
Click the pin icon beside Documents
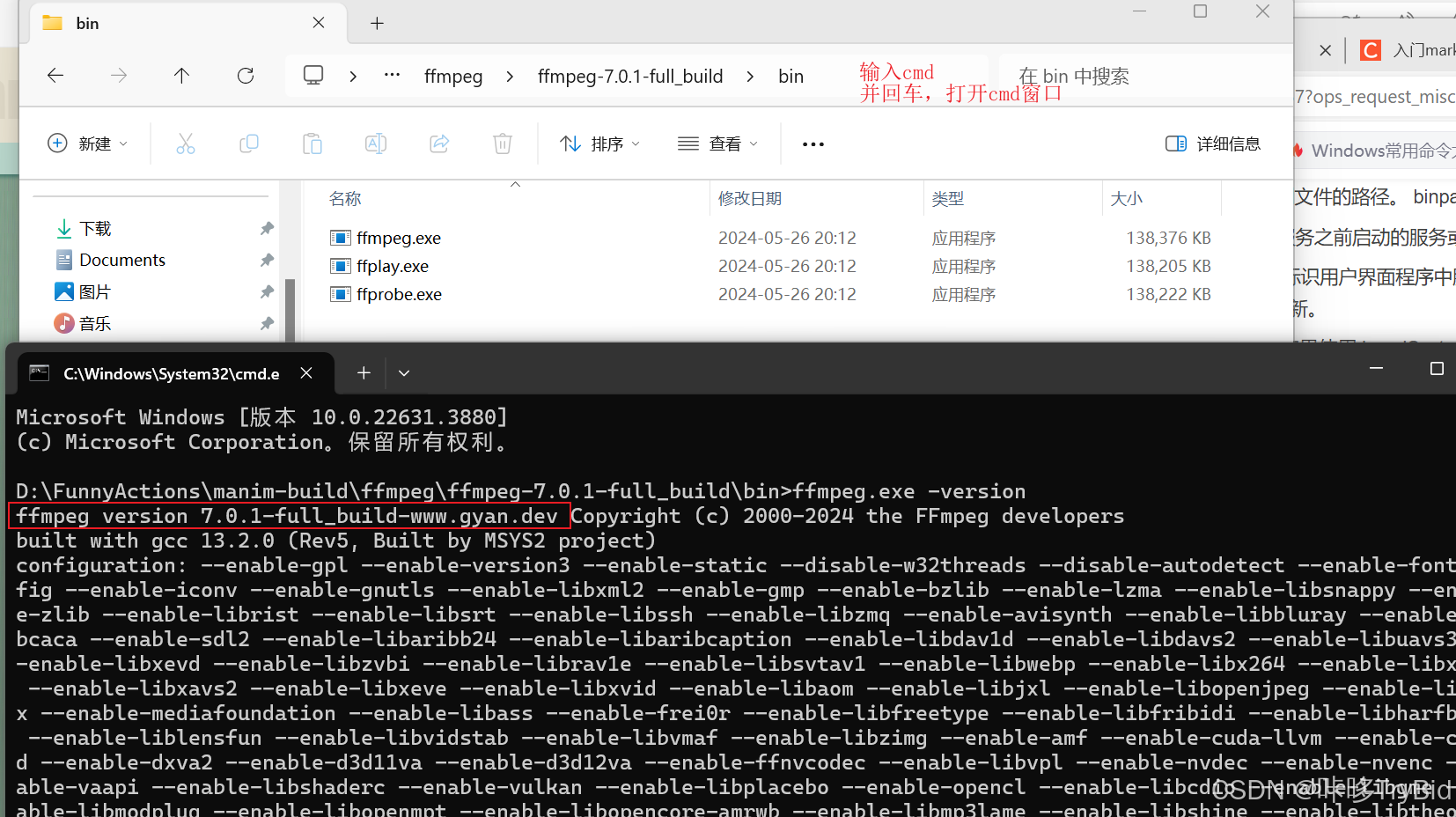pos(267,260)
